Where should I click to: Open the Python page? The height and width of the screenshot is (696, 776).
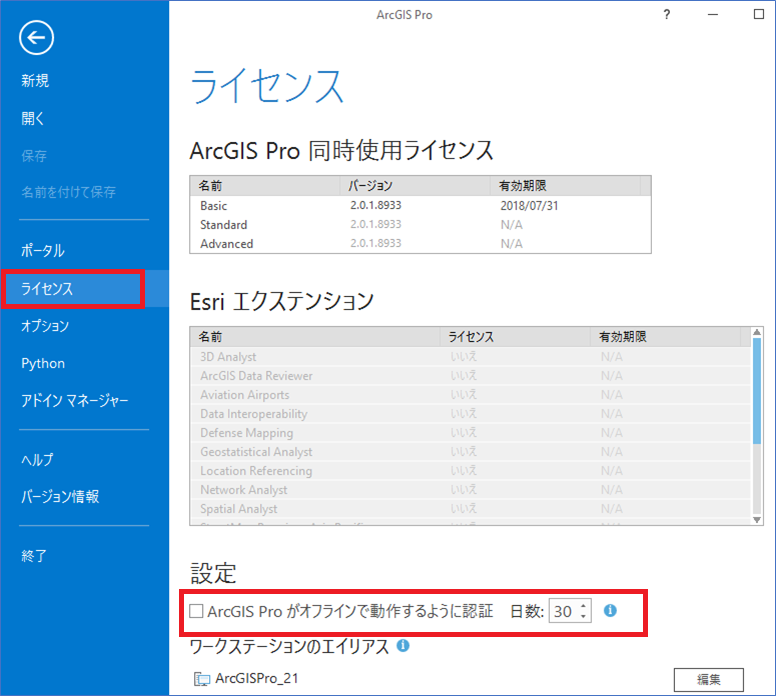43,363
